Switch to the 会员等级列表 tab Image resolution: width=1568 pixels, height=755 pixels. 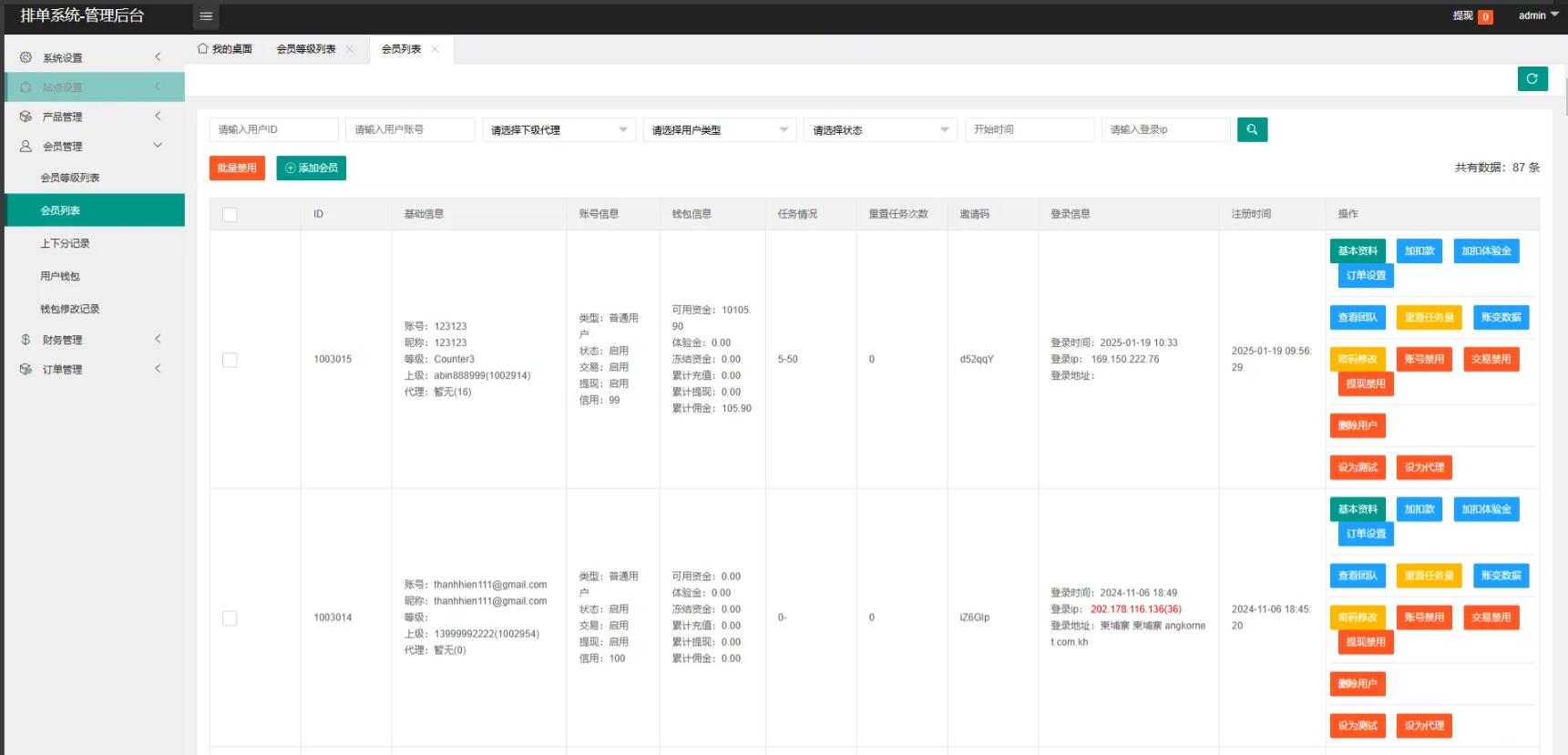306,49
